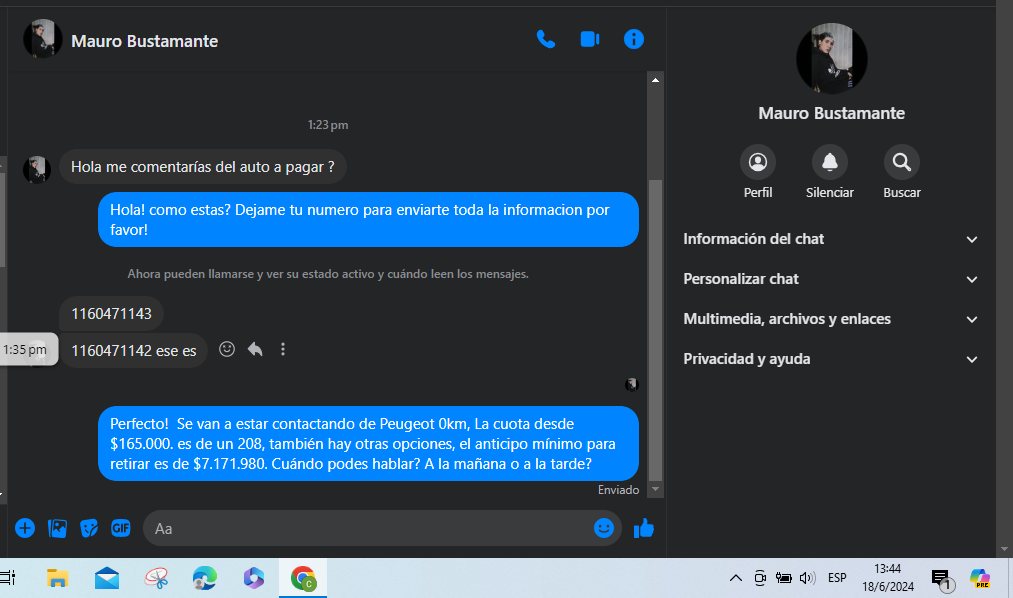Open Snipping Tool from the taskbar

click(x=156, y=578)
